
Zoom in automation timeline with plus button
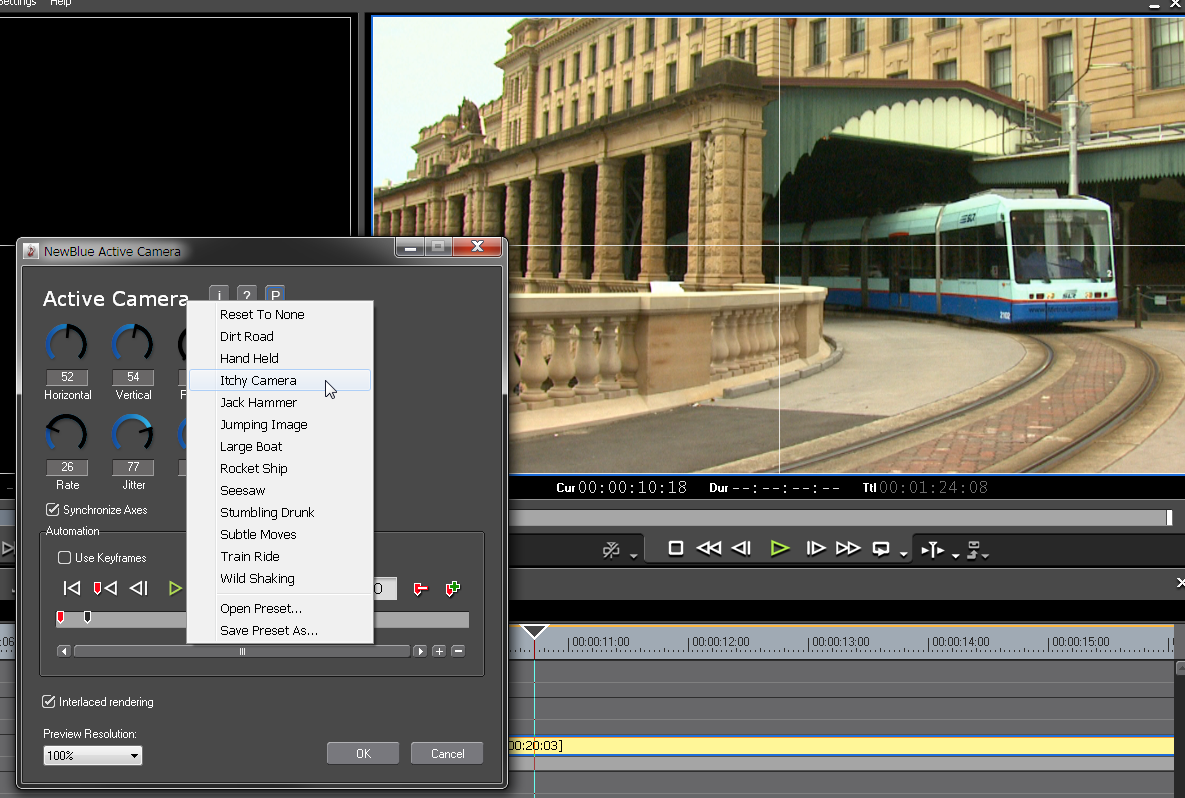coord(439,651)
